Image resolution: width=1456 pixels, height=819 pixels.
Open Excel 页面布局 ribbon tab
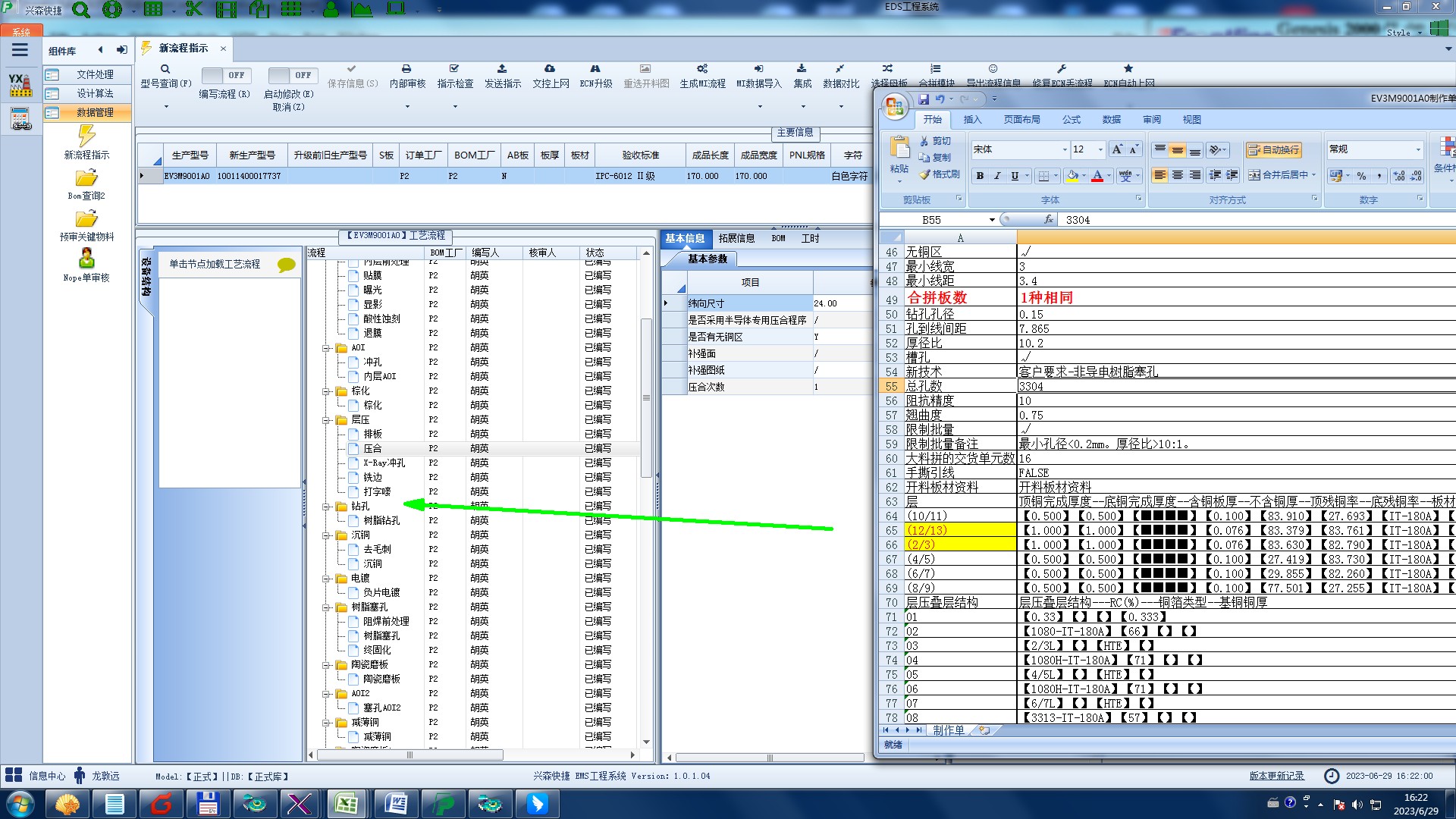(x=1021, y=120)
